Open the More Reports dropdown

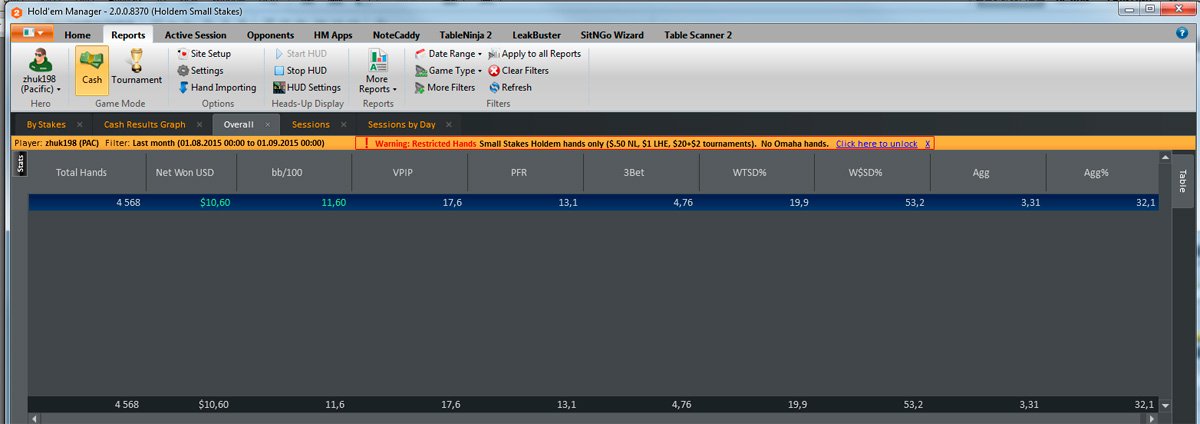378,71
